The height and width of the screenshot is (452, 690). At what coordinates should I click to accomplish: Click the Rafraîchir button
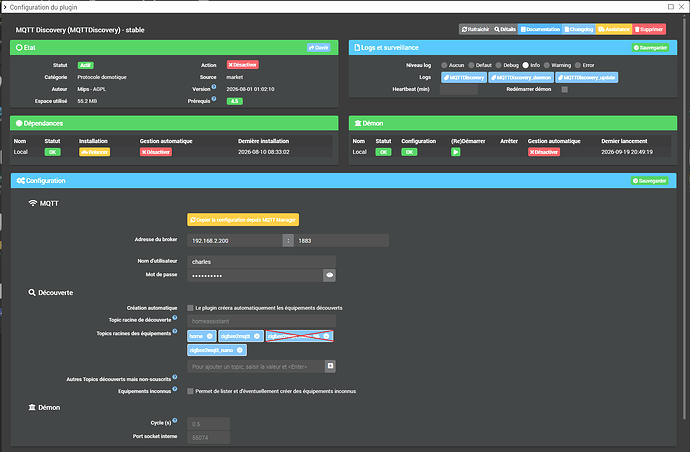point(475,29)
